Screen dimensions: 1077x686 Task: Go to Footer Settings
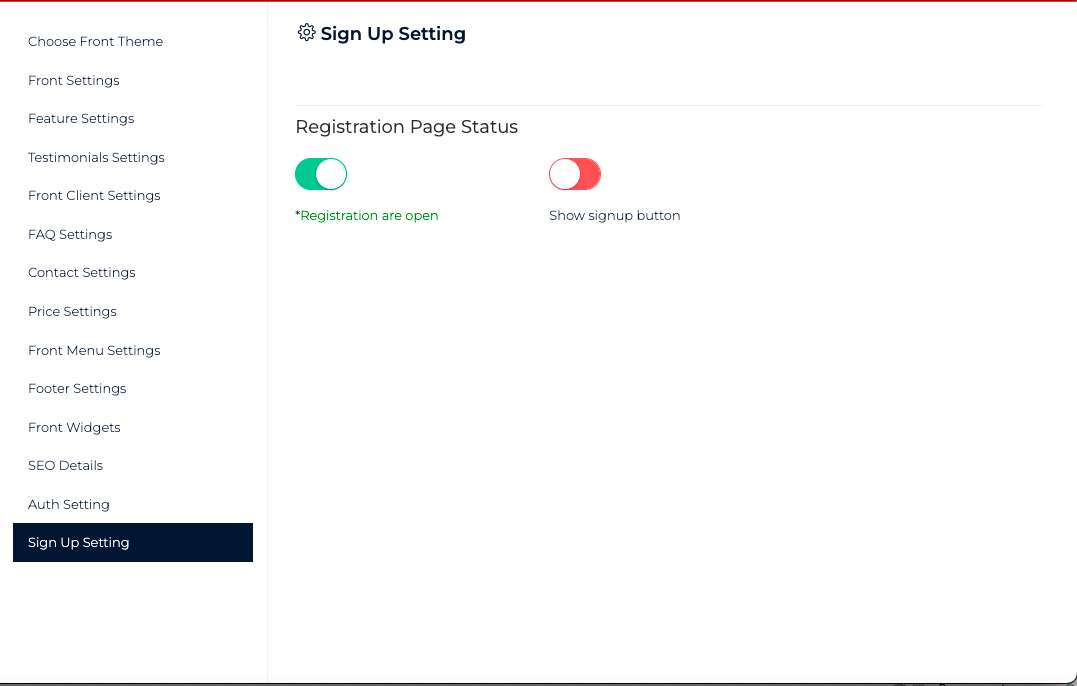77,389
